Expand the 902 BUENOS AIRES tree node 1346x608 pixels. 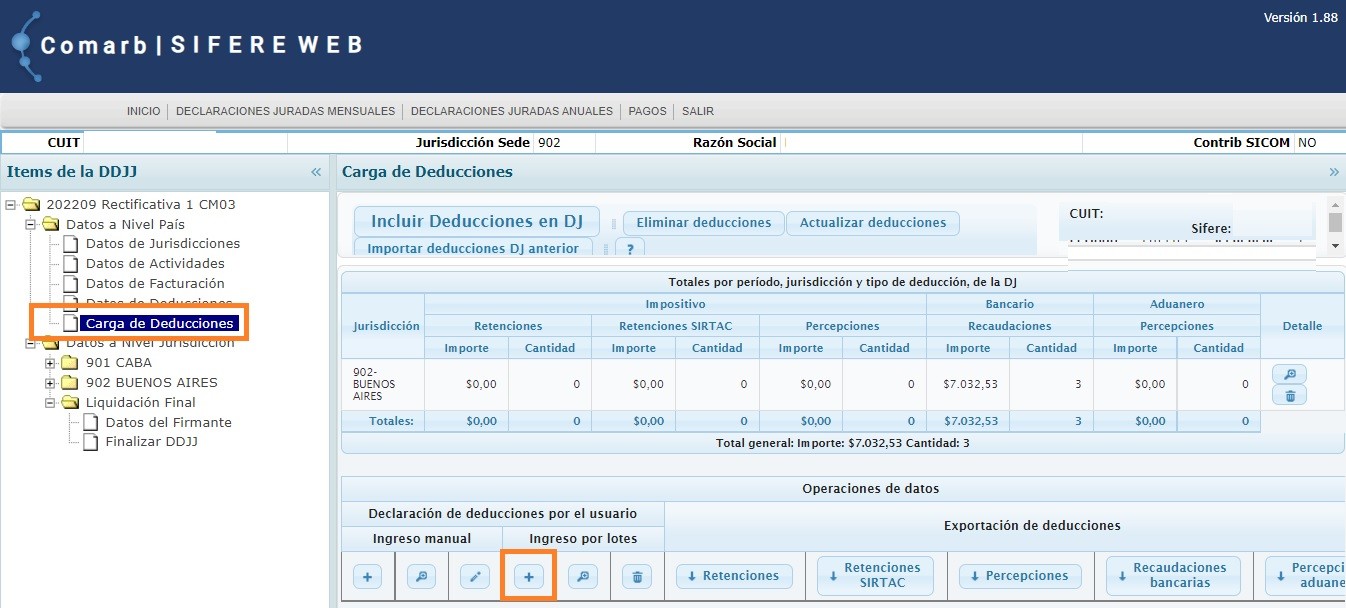(x=50, y=382)
